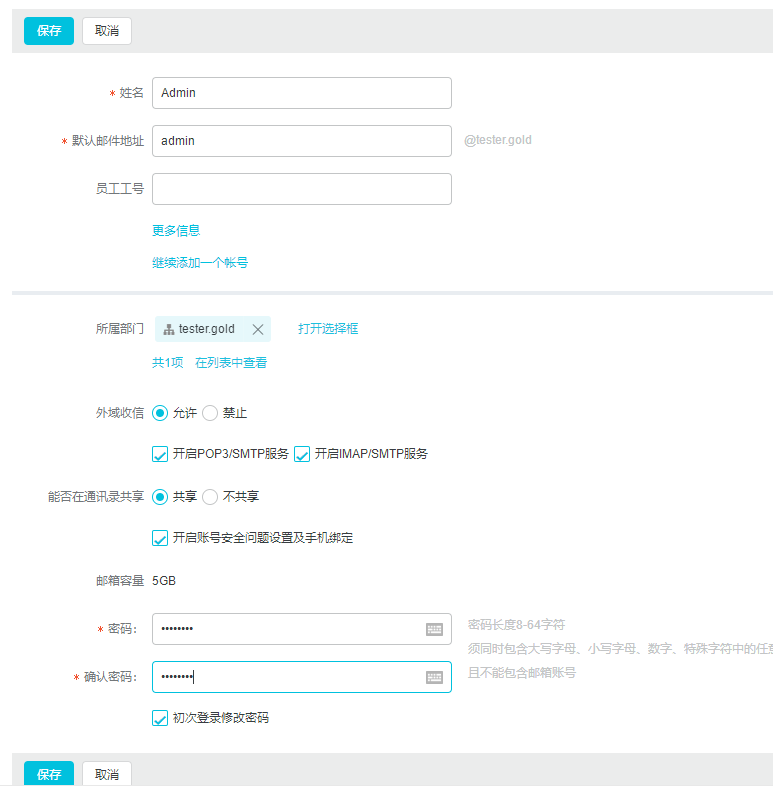Toggle the 开启IMAP/SMTP服务 checkbox
The height and width of the screenshot is (788, 773).
click(302, 454)
